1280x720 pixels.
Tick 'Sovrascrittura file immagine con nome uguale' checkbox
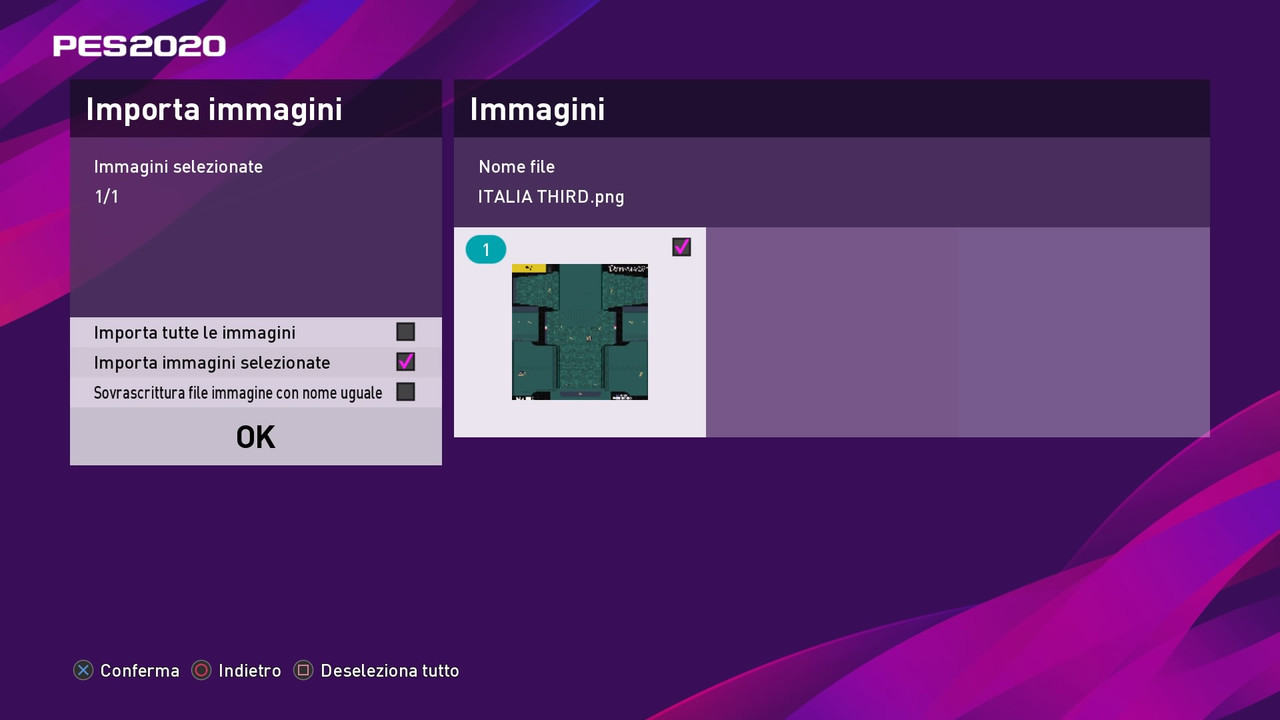(x=405, y=392)
